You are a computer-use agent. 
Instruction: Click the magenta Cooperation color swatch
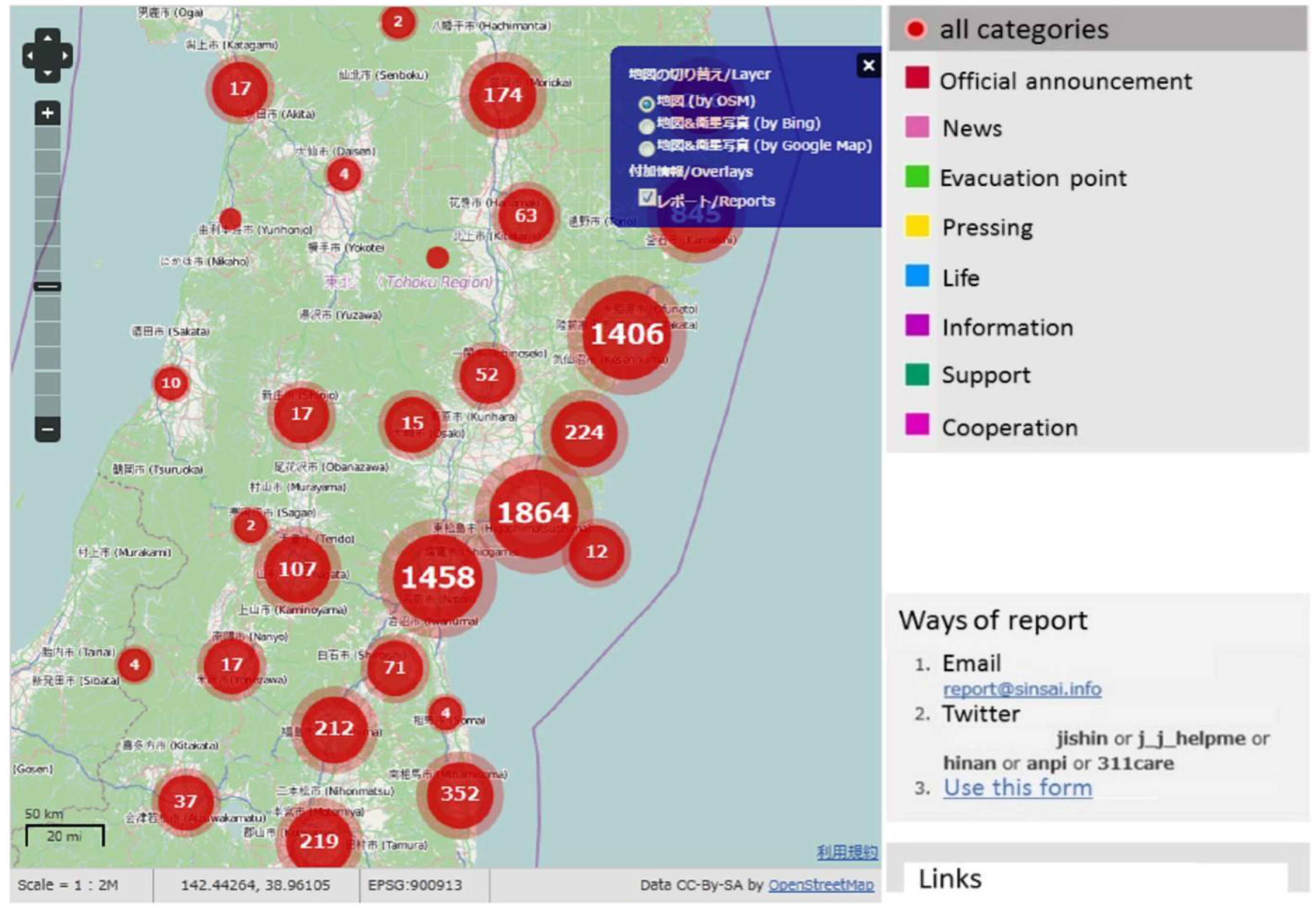click(916, 424)
